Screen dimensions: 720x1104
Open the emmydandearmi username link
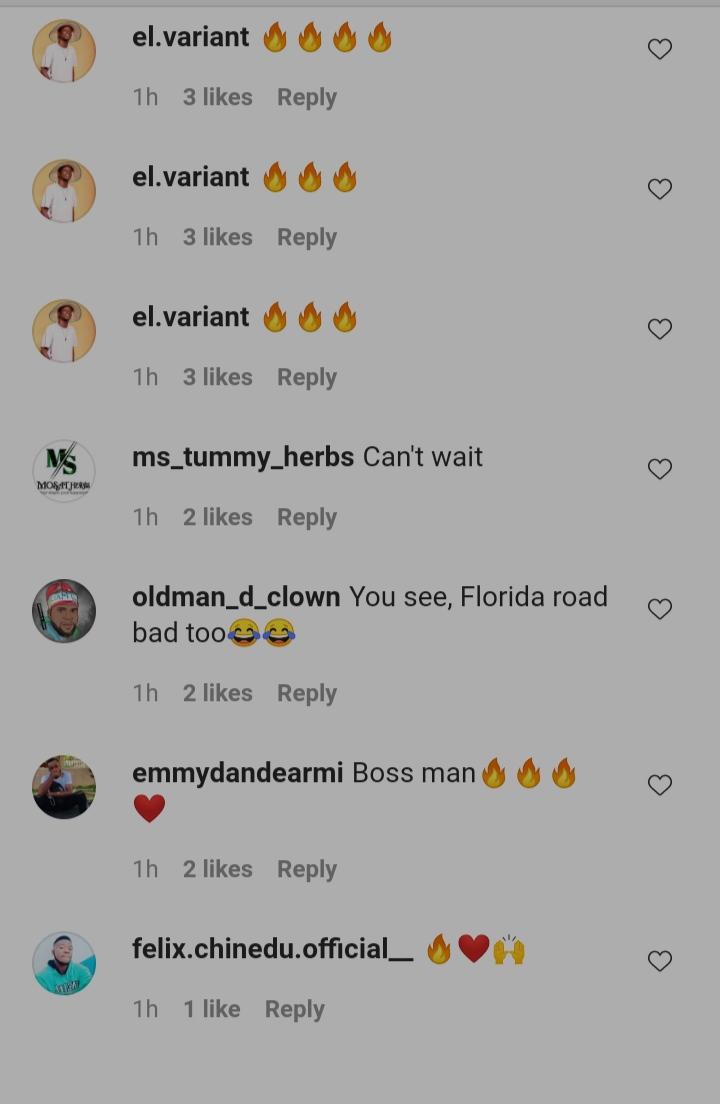pos(238,773)
